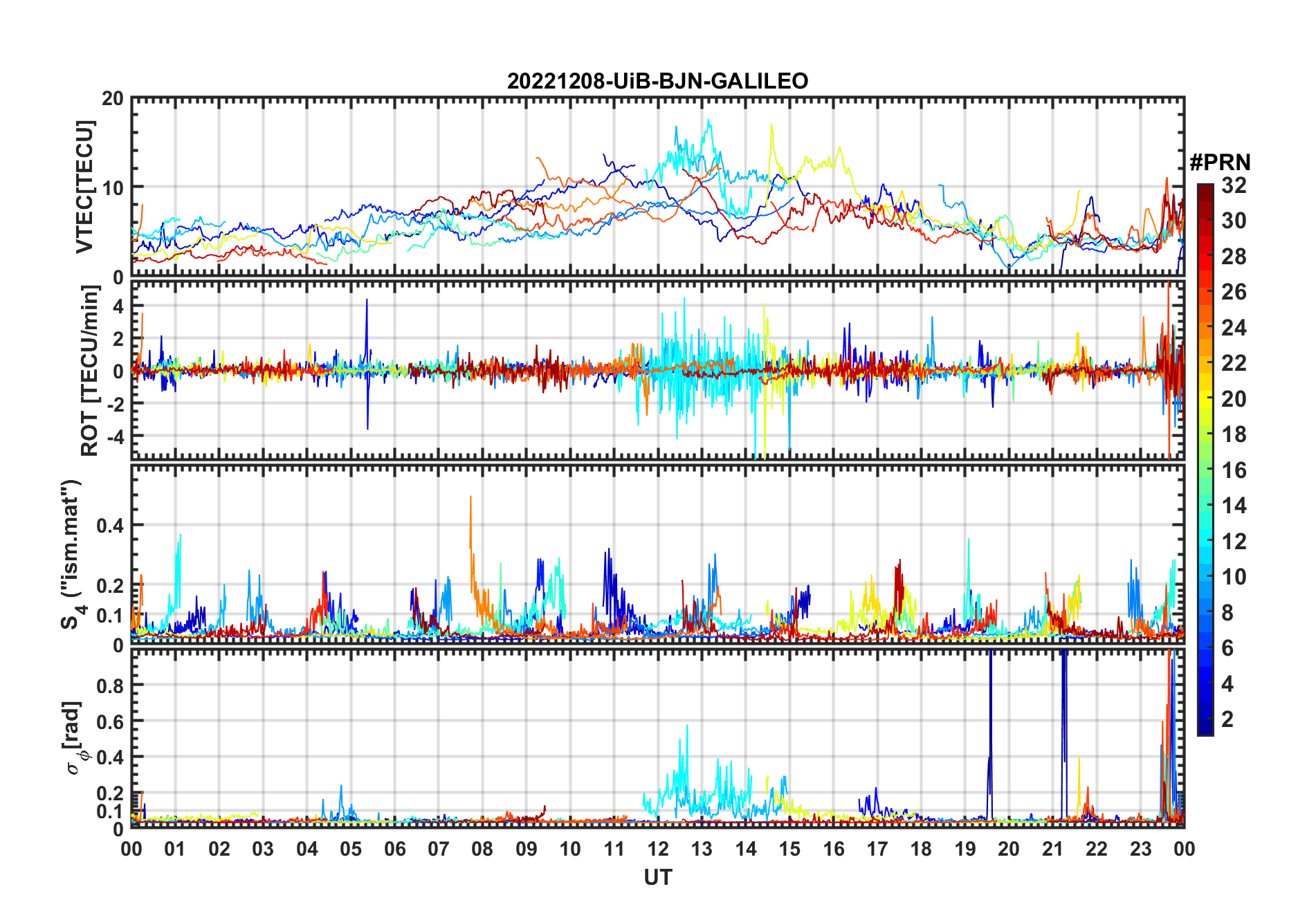Click the 05 tick on the UT axis
This screenshot has height=920, width=1316.
coord(351,849)
